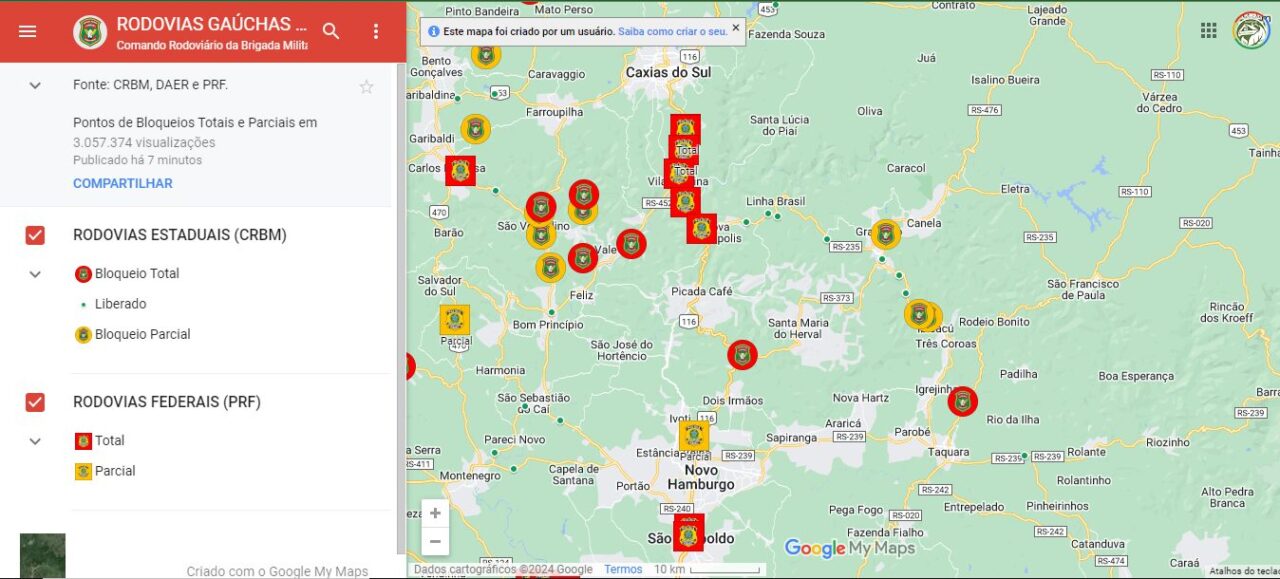This screenshot has width=1280, height=579.
Task: Close the 'Este mapa foi criado' notice
Action: point(736,28)
